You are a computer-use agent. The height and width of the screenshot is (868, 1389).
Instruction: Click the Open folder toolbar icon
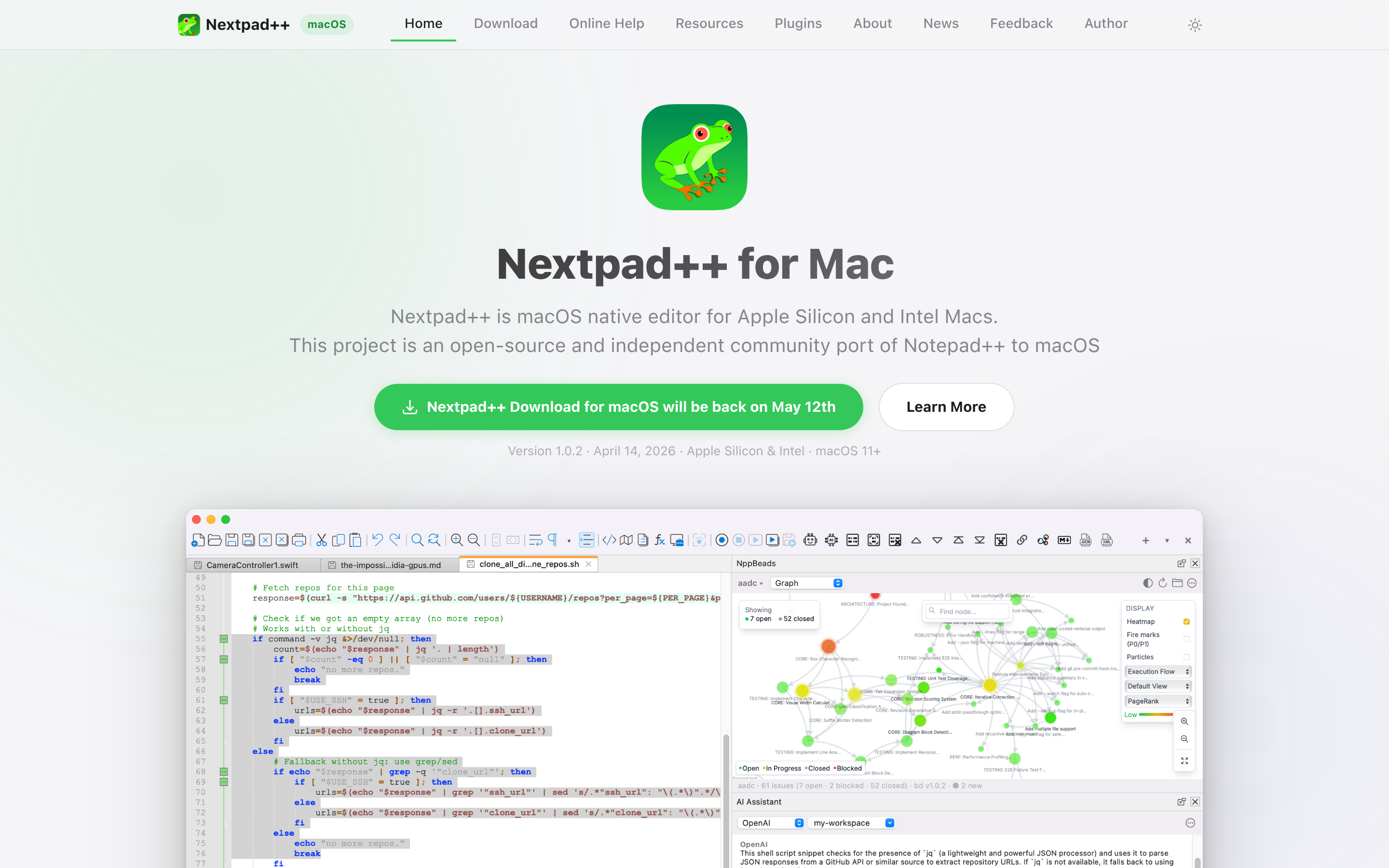click(x=215, y=540)
